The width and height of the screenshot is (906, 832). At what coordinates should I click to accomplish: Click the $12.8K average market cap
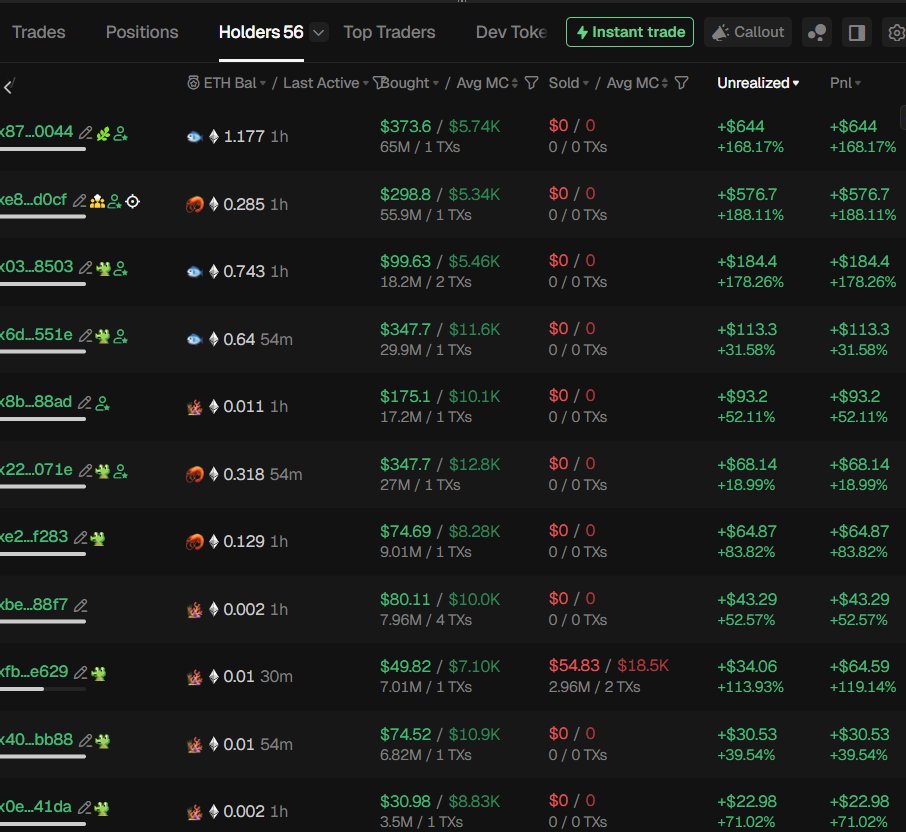pyautogui.click(x=474, y=465)
